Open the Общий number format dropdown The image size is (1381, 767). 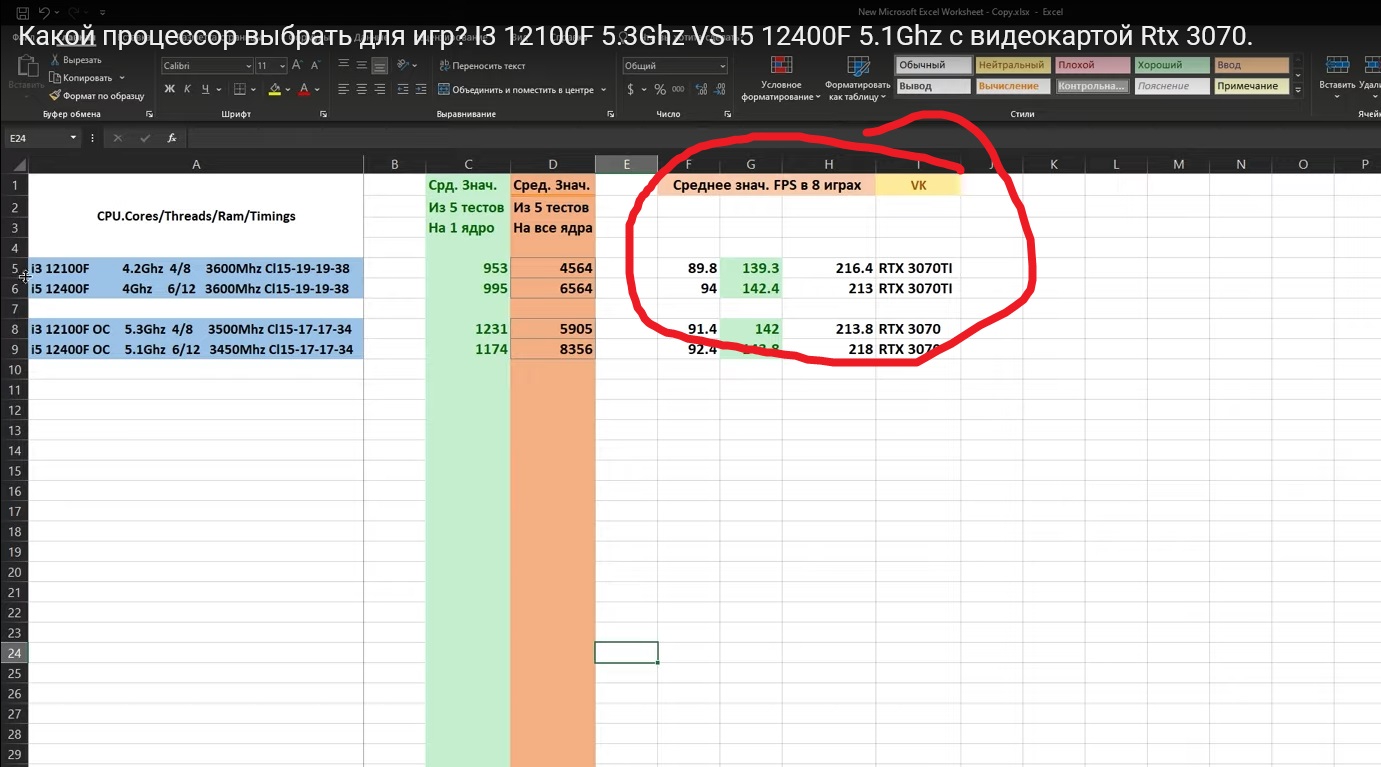click(722, 66)
